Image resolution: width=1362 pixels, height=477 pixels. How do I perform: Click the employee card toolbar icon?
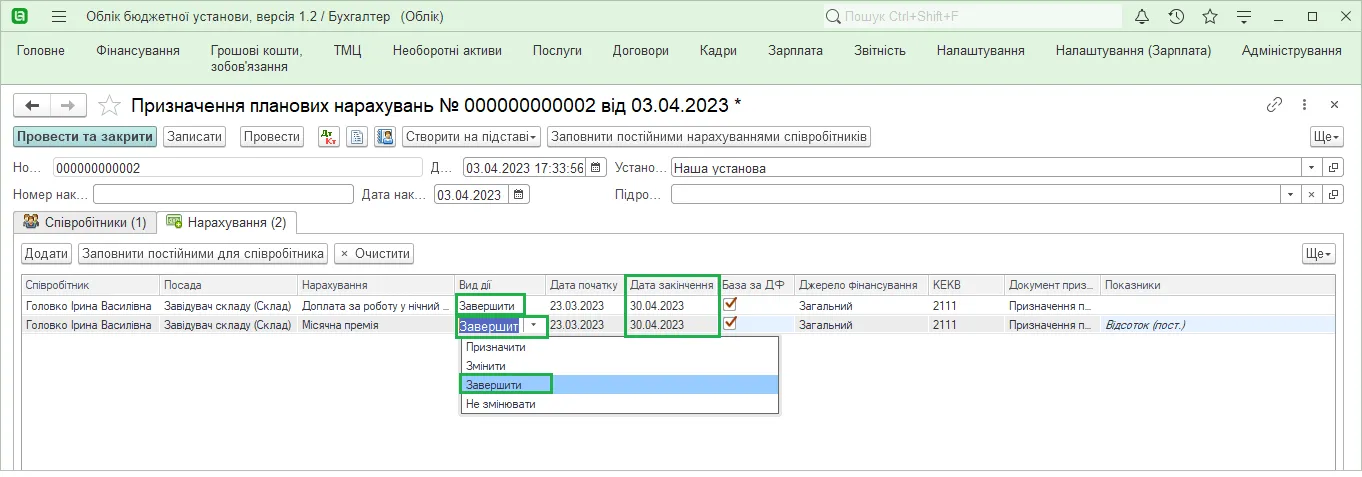pos(385,137)
